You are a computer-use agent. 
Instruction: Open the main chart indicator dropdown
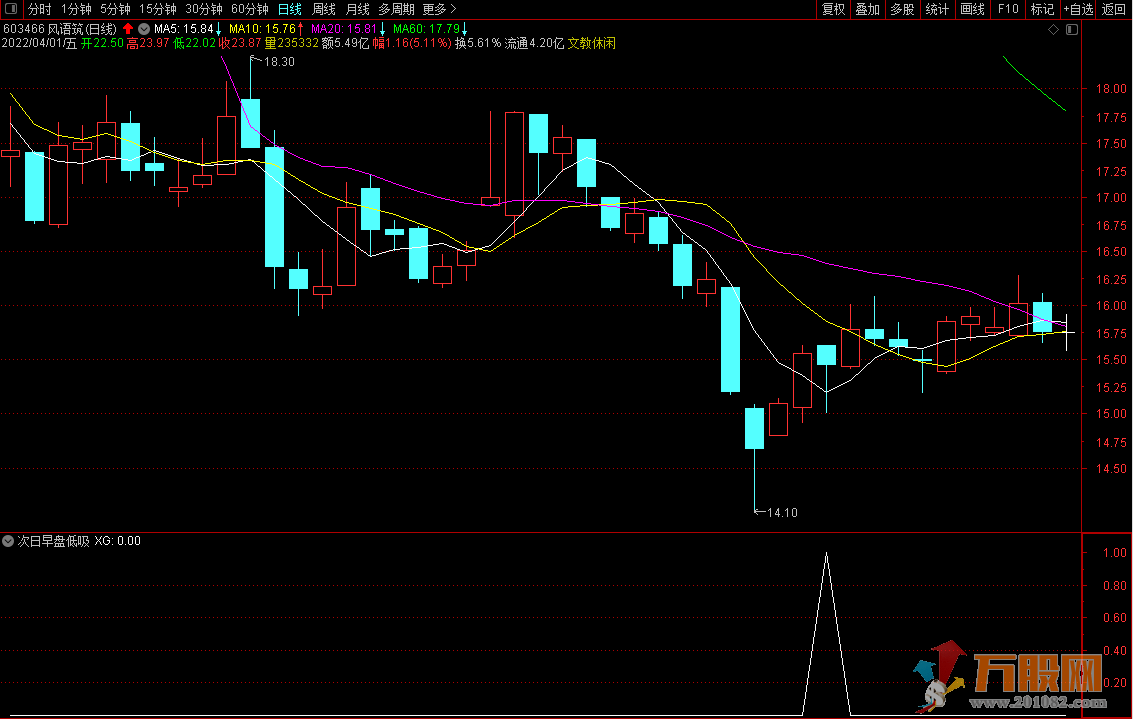point(145,30)
